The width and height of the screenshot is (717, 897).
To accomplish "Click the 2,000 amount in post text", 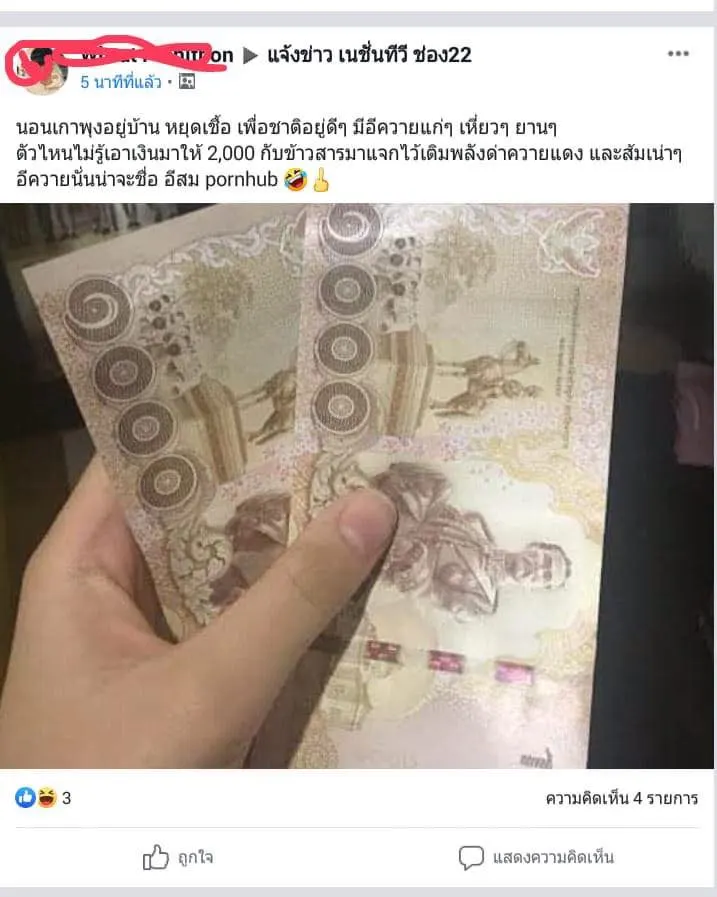I will (231, 154).
